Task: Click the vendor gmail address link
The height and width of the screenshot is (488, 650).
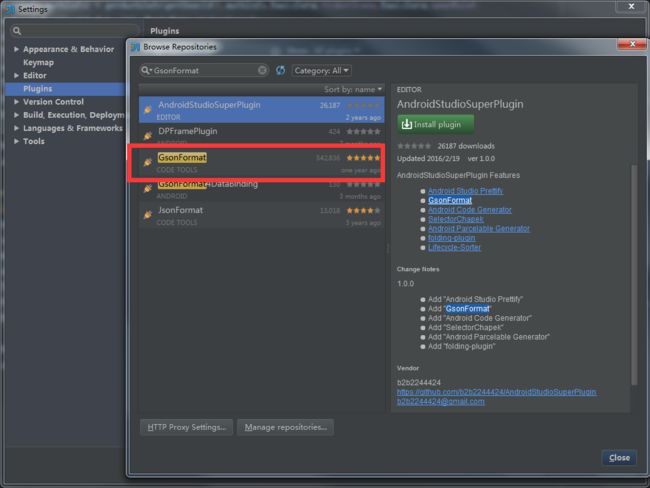Action: pyautogui.click(x=440, y=401)
